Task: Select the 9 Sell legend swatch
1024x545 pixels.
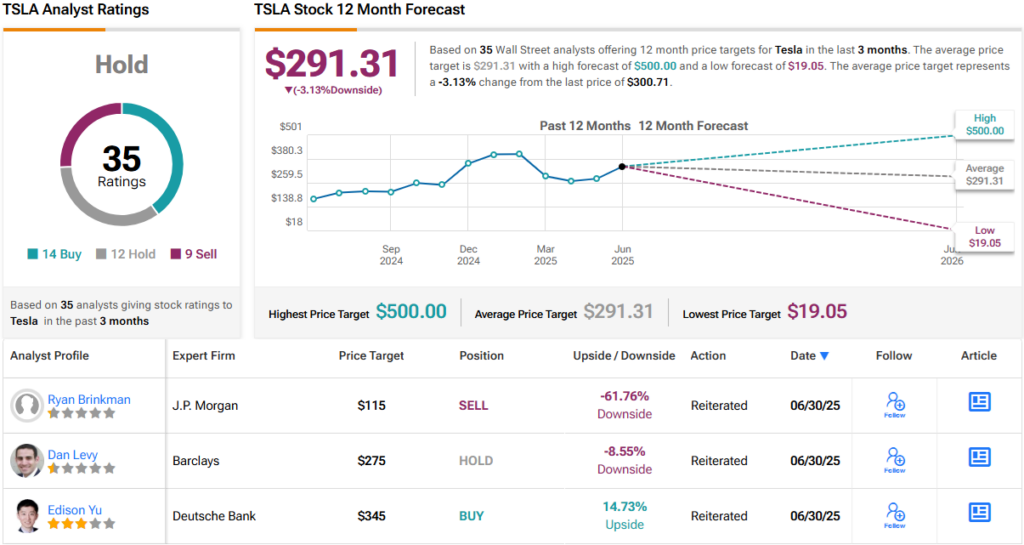Action: pos(175,254)
